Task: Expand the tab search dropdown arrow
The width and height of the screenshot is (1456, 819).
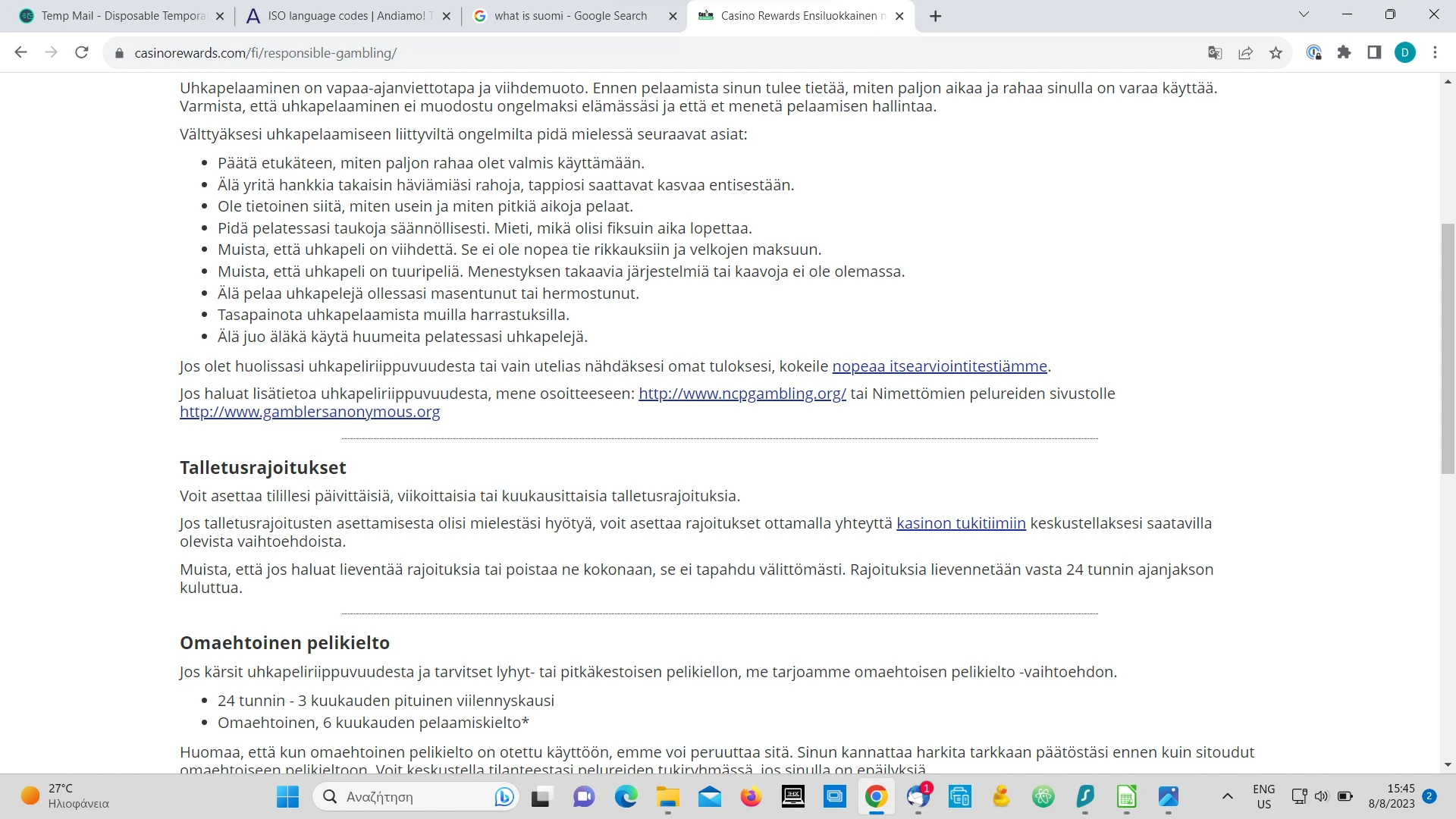Action: coord(1304,14)
